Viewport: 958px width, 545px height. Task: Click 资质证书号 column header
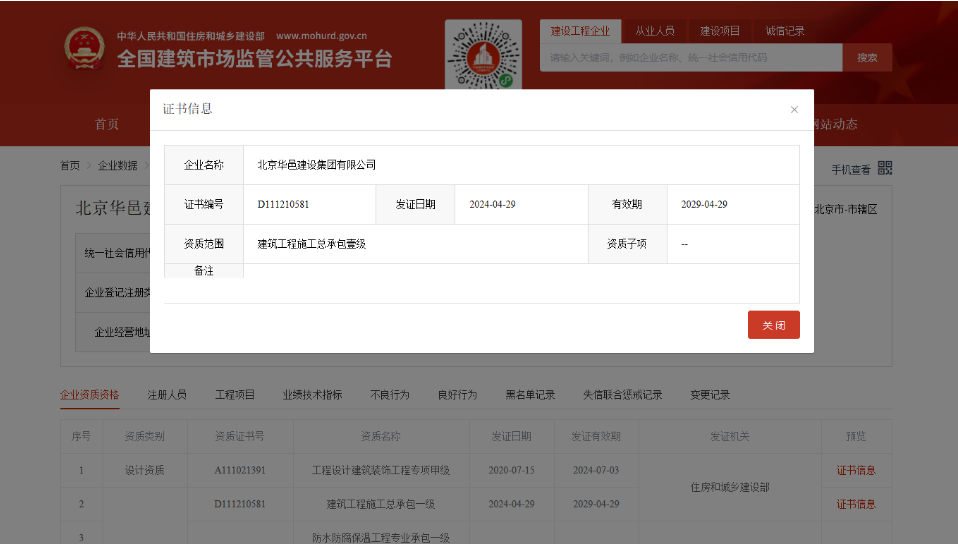[240, 436]
